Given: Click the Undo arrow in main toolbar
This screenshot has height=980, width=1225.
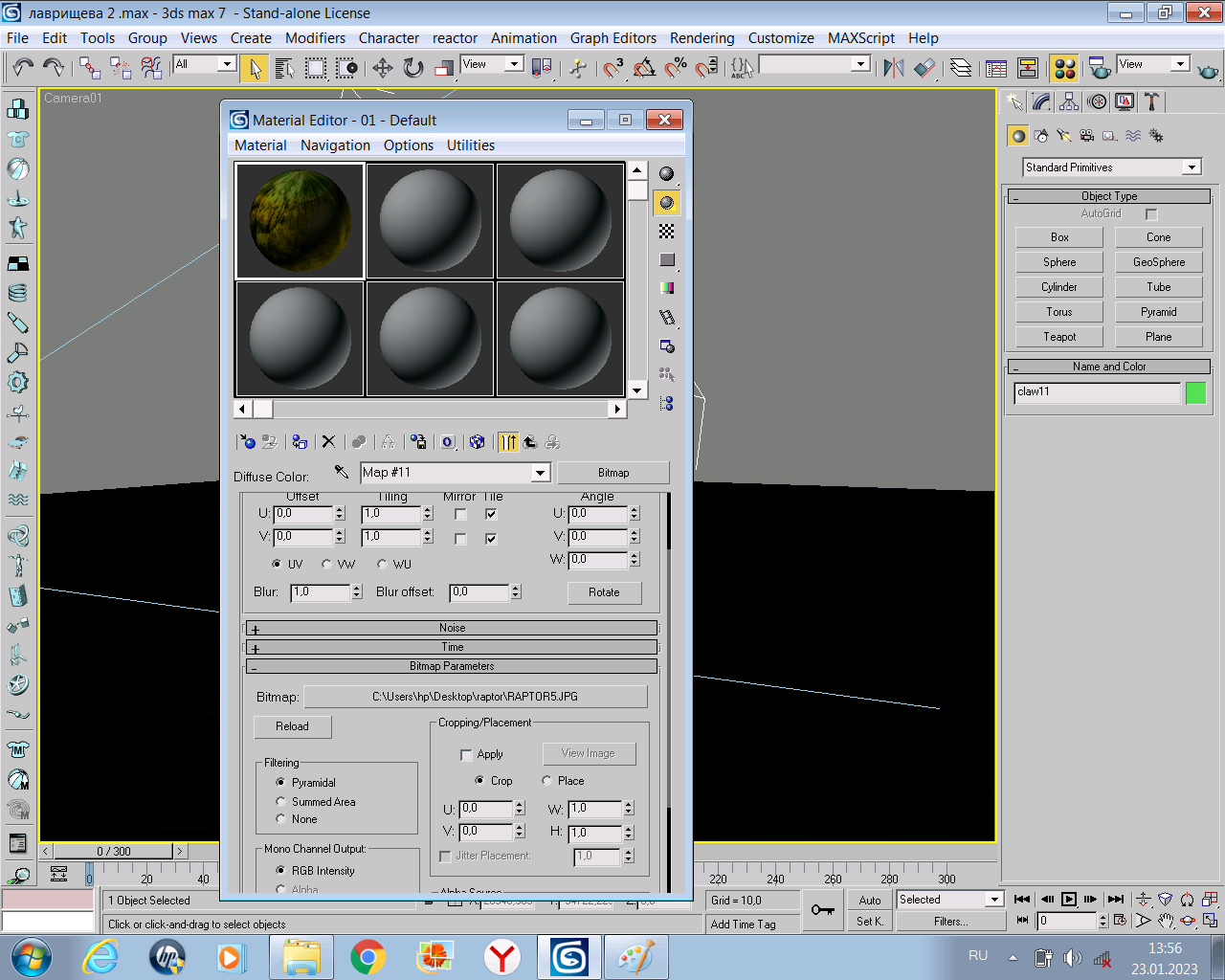Looking at the screenshot, I should pyautogui.click(x=23, y=67).
